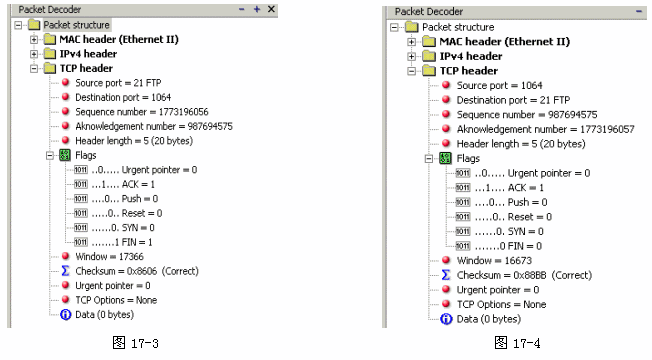Click Packet structure folder icon in left decoder
Screen dimensions: 652x360
(x=34, y=25)
